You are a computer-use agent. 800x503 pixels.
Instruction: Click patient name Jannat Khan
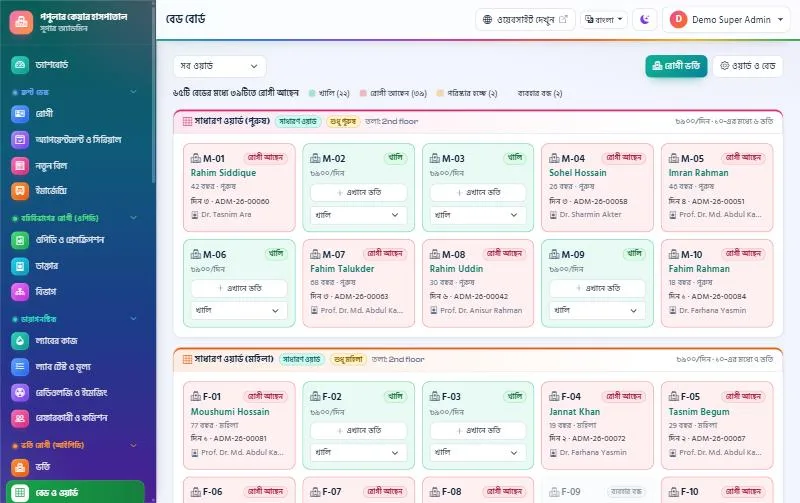(x=574, y=412)
